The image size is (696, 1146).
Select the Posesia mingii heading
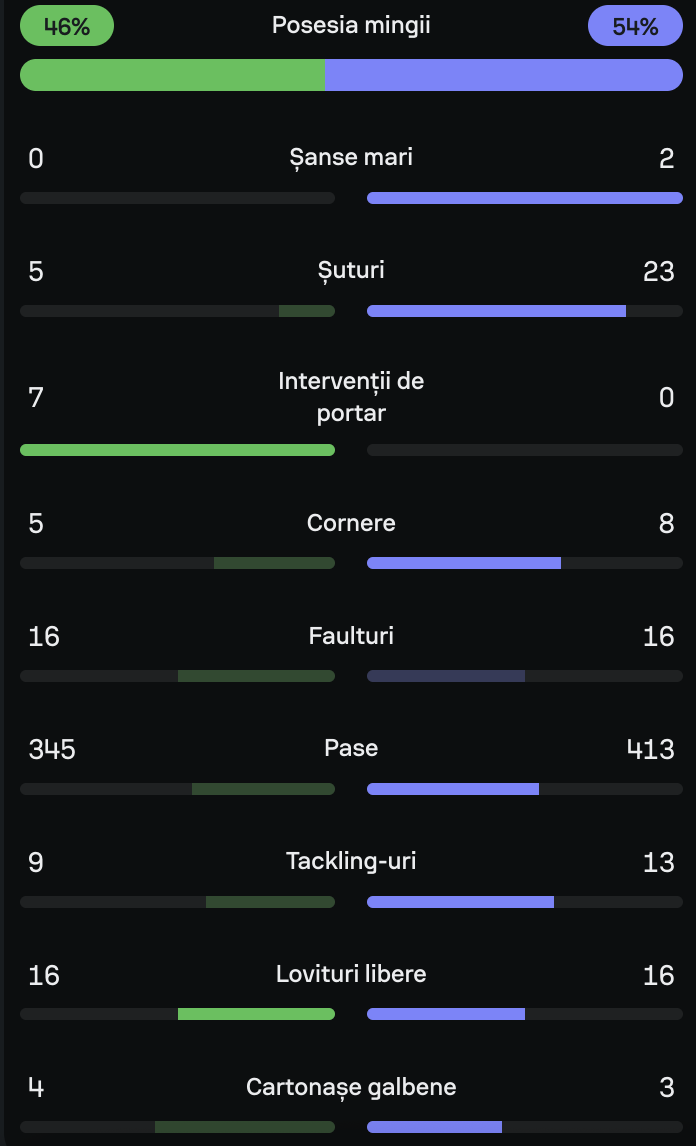351,26
